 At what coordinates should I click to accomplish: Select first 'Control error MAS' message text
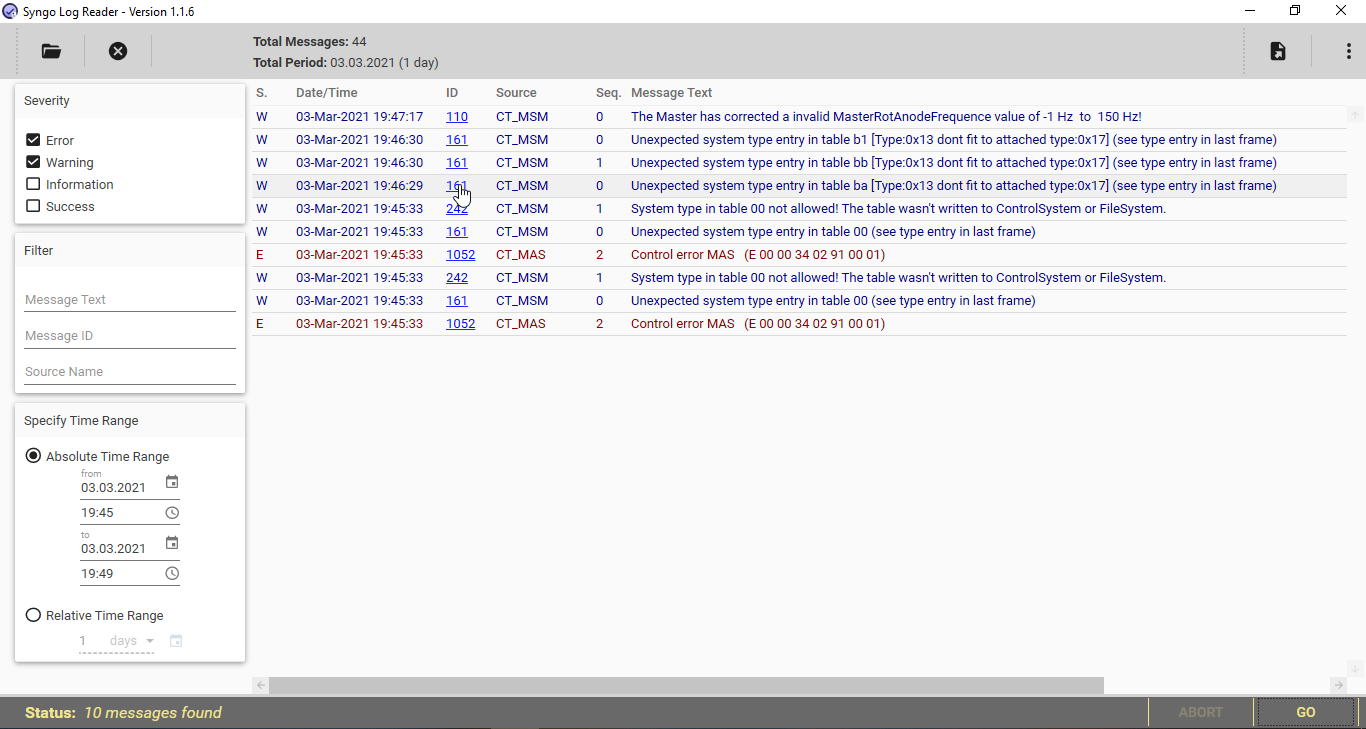[x=757, y=255]
